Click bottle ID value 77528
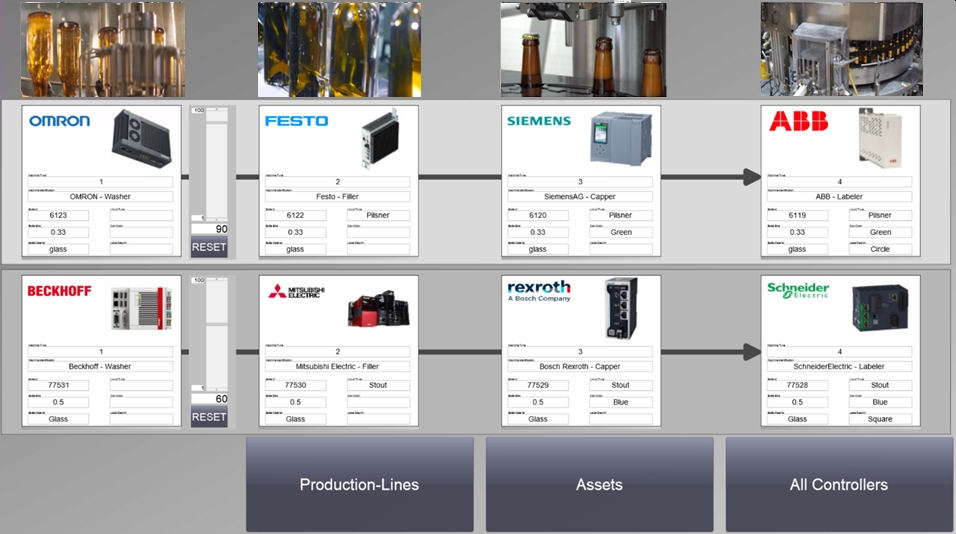Screen dimensions: 956x534 pos(797,385)
